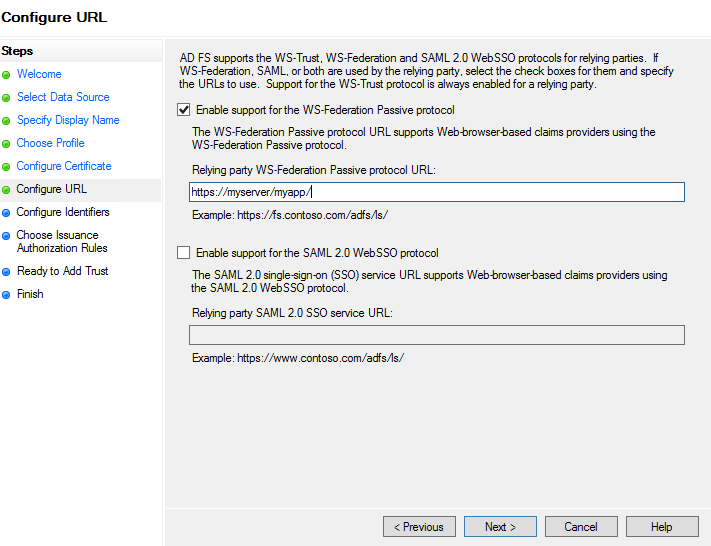
Task: Go to the Next wizard page
Action: 500,526
